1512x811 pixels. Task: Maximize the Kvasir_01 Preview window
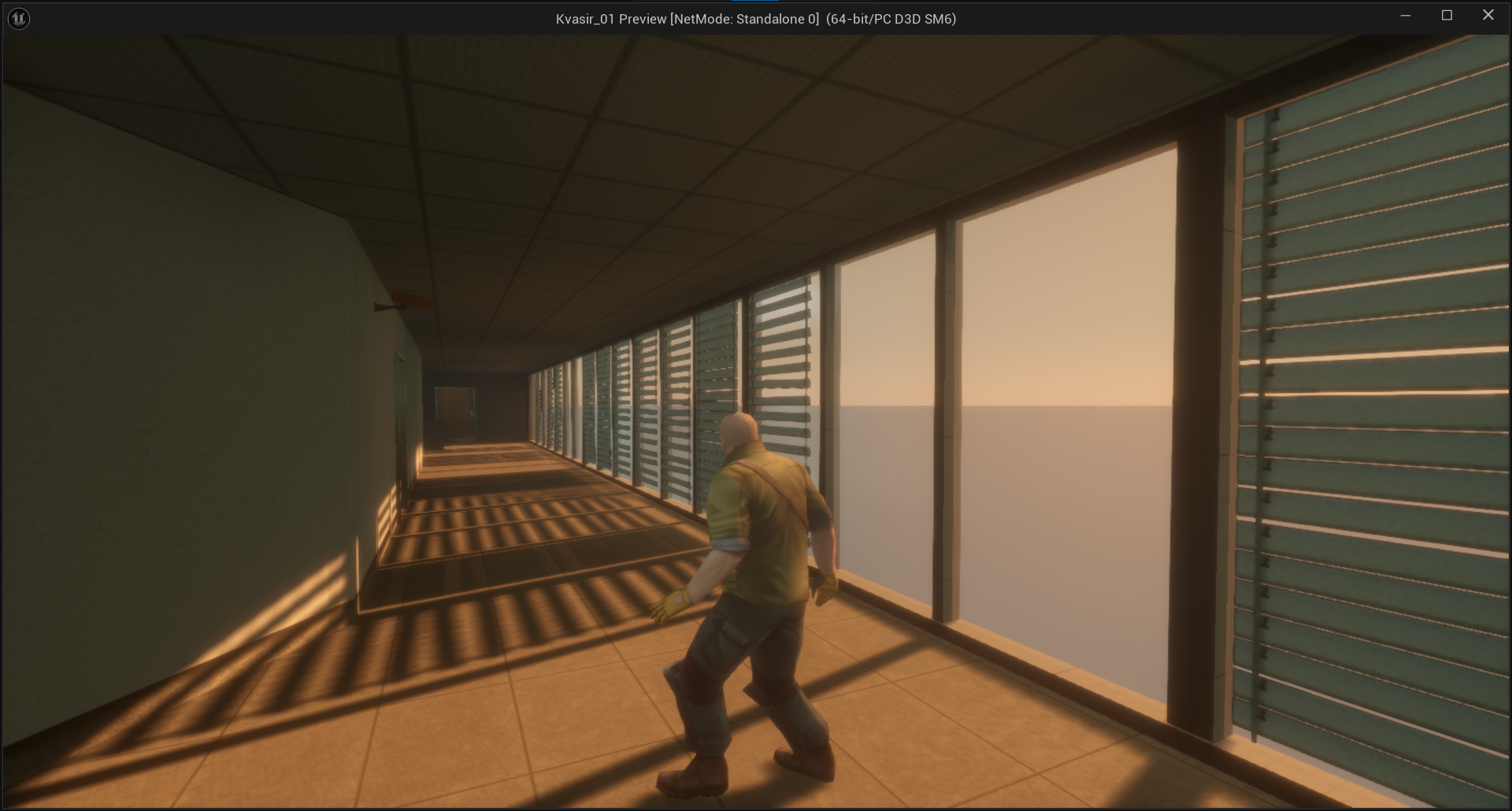point(1447,16)
